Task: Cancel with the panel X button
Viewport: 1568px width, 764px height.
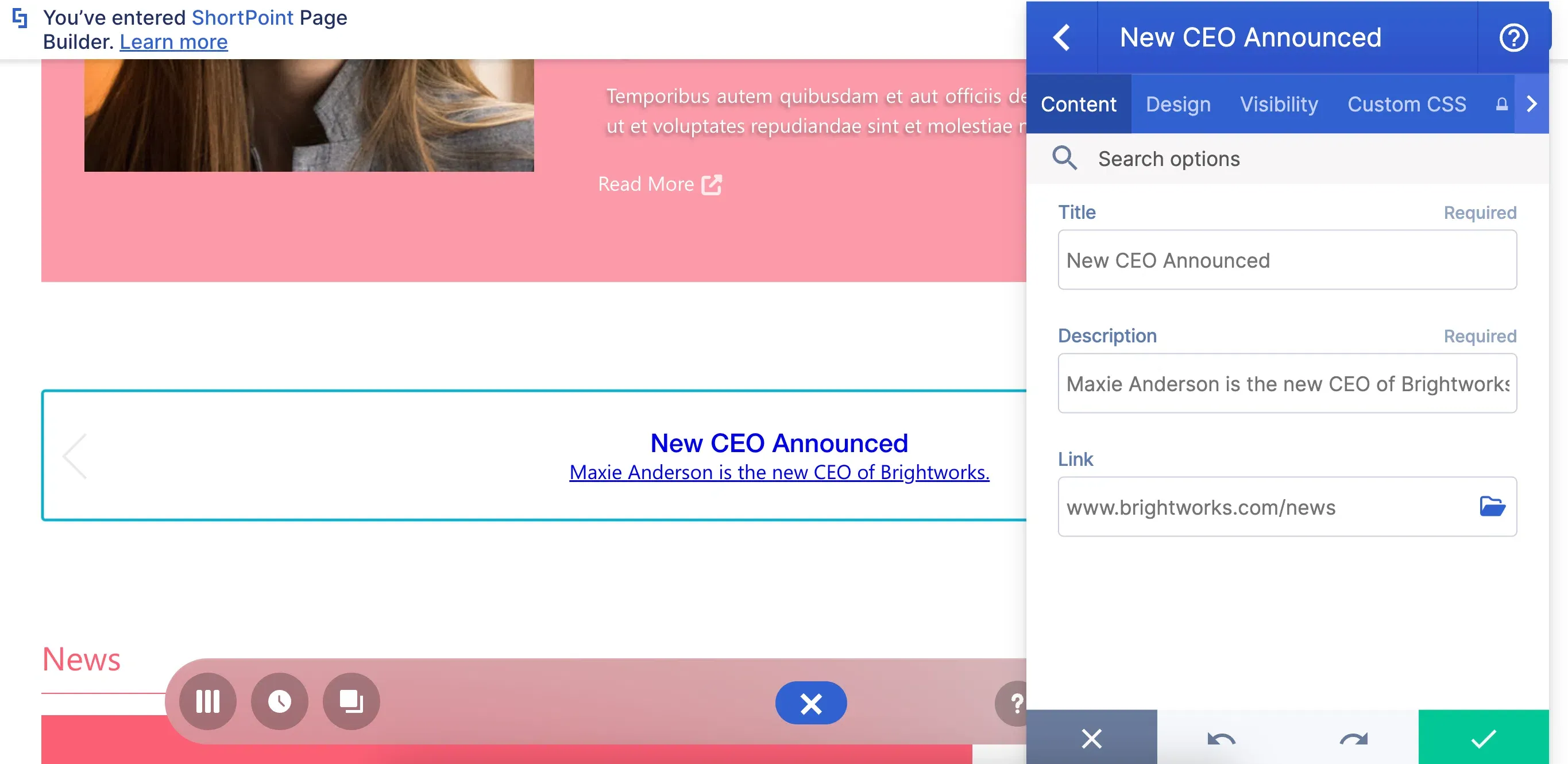Action: click(1091, 738)
